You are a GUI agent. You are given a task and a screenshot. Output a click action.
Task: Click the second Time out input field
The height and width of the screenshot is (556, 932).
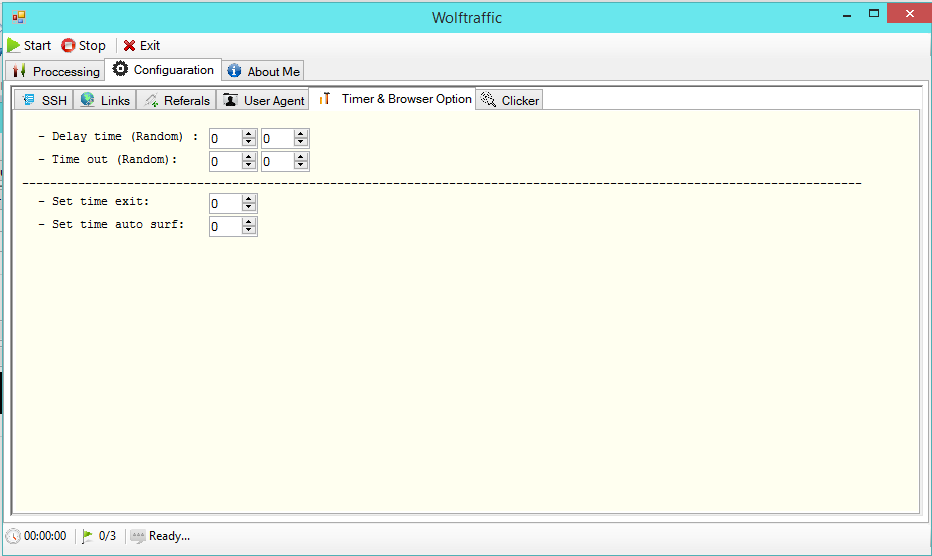pyautogui.click(x=276, y=161)
